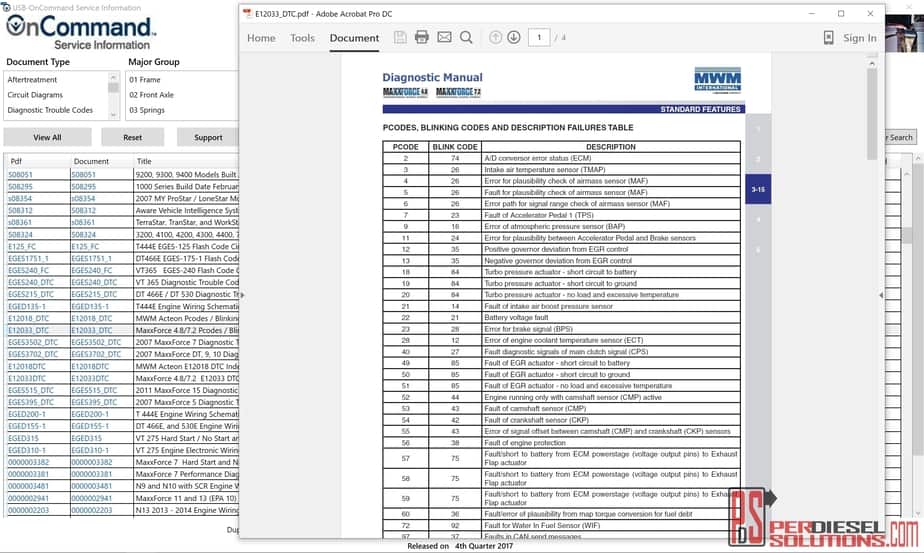
Task: Open the search magnifier in Acrobat
Action: (466, 37)
